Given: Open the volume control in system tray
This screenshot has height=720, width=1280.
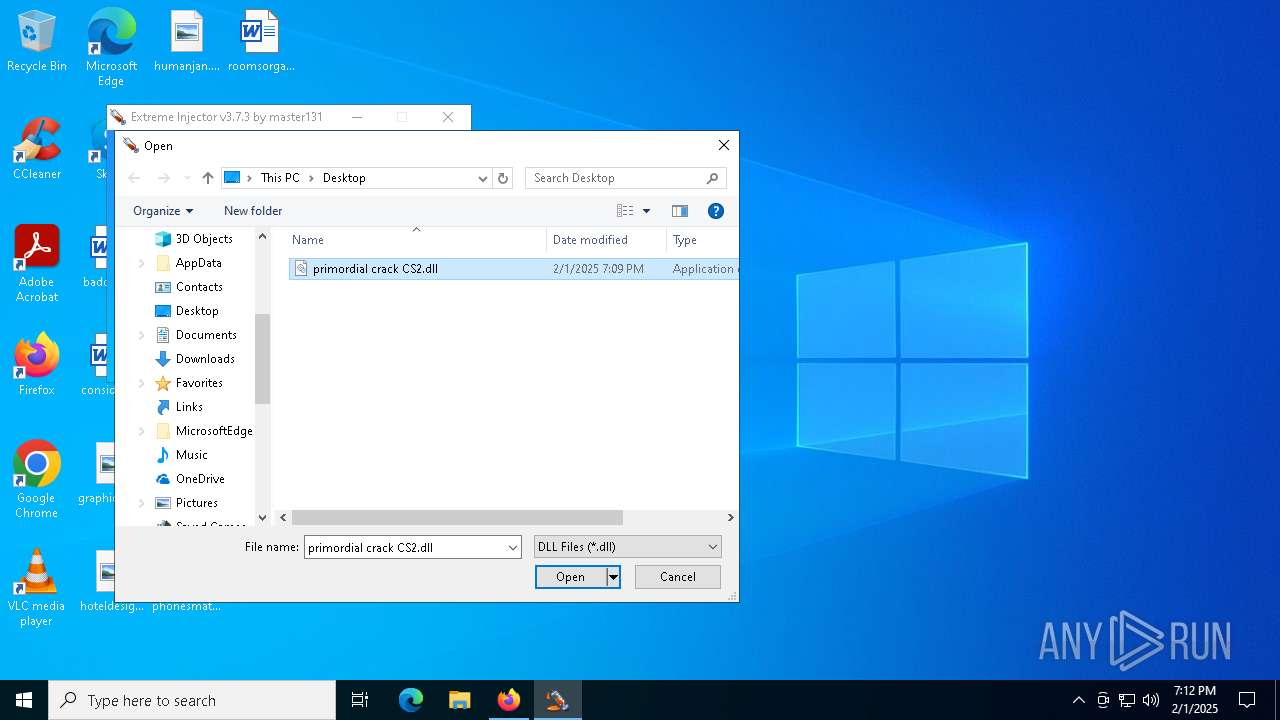Looking at the screenshot, I should tap(1151, 700).
